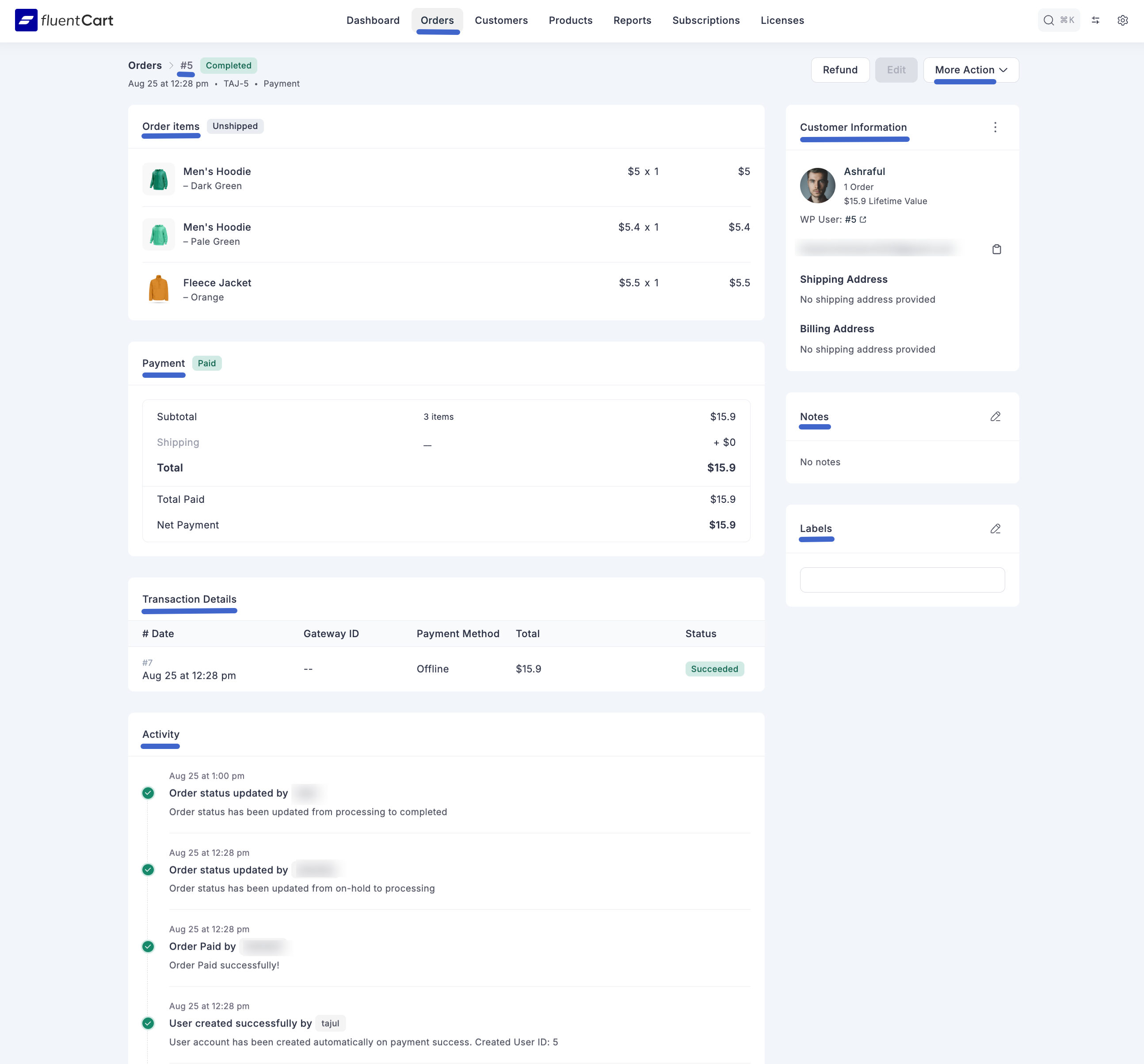1144x1064 pixels.
Task: Open Customer Information three-dot menu
Action: coord(995,127)
